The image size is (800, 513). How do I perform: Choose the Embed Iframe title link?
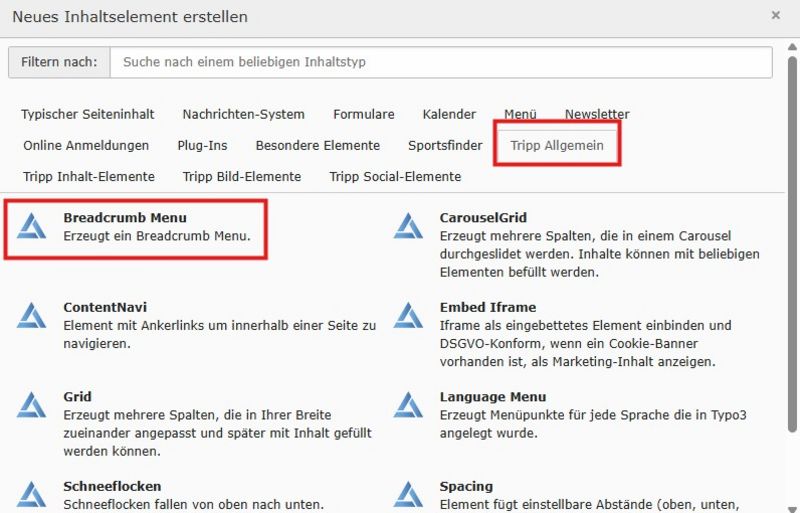click(488, 308)
